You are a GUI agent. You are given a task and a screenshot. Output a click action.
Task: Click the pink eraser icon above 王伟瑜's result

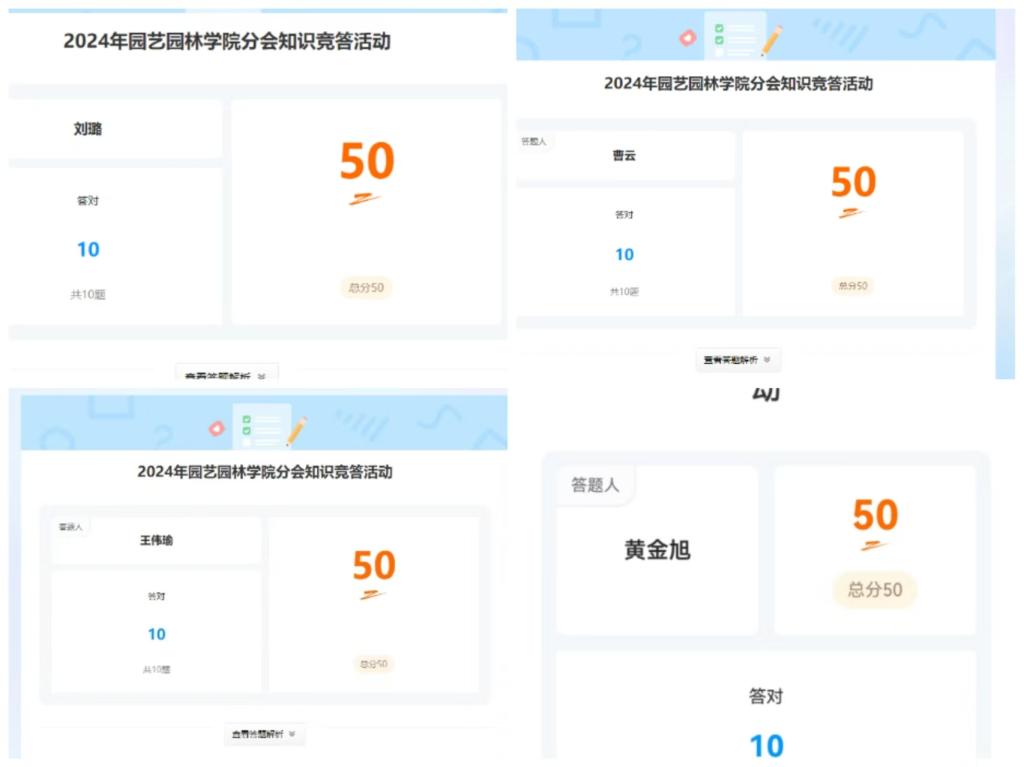[217, 429]
